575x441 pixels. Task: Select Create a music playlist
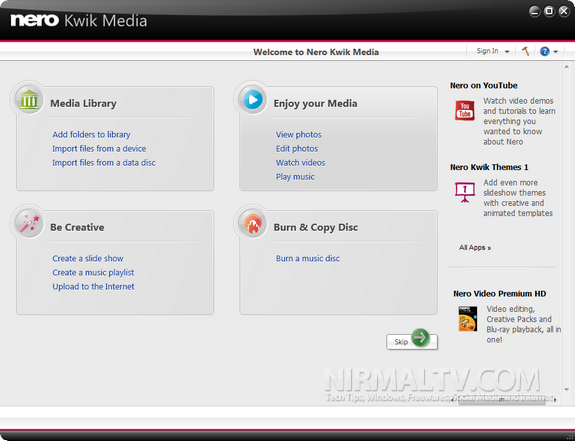point(93,272)
